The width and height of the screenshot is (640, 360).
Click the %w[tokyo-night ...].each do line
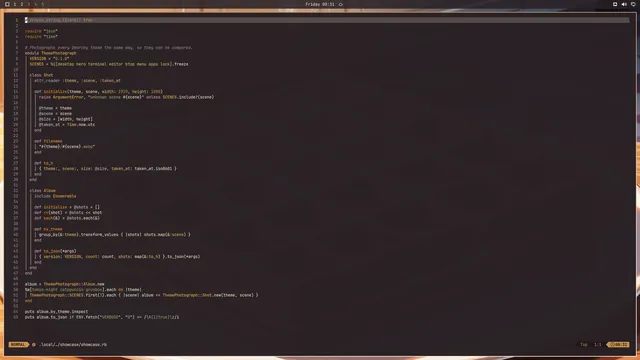coord(83,289)
